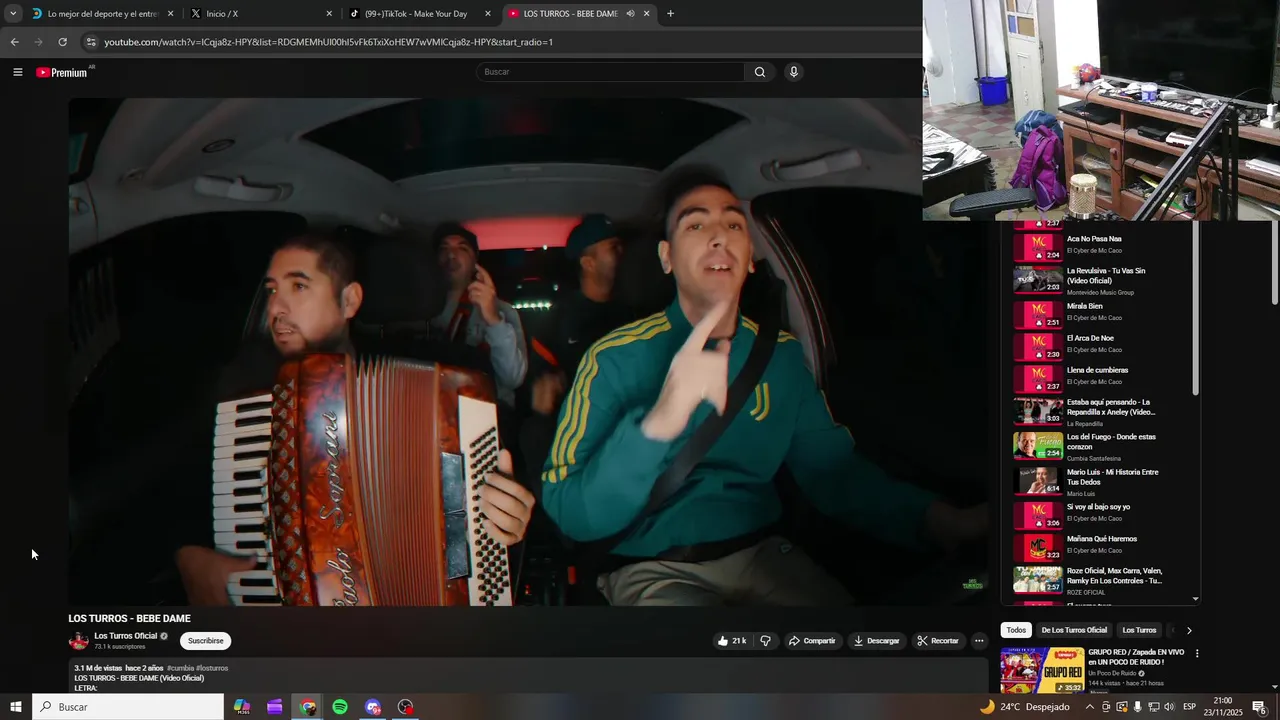The image size is (1280, 720).
Task: Open Spotify from the taskbar
Action: point(340,707)
